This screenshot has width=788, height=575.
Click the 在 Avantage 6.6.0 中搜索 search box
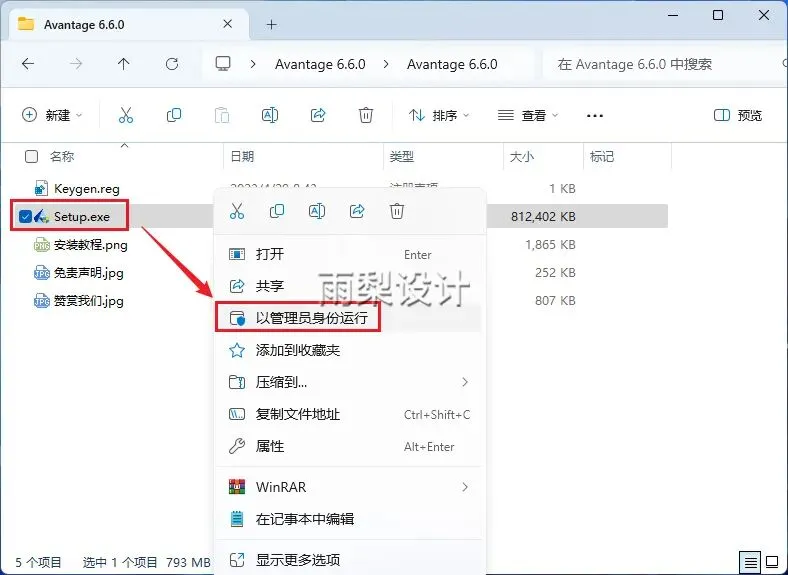663,64
